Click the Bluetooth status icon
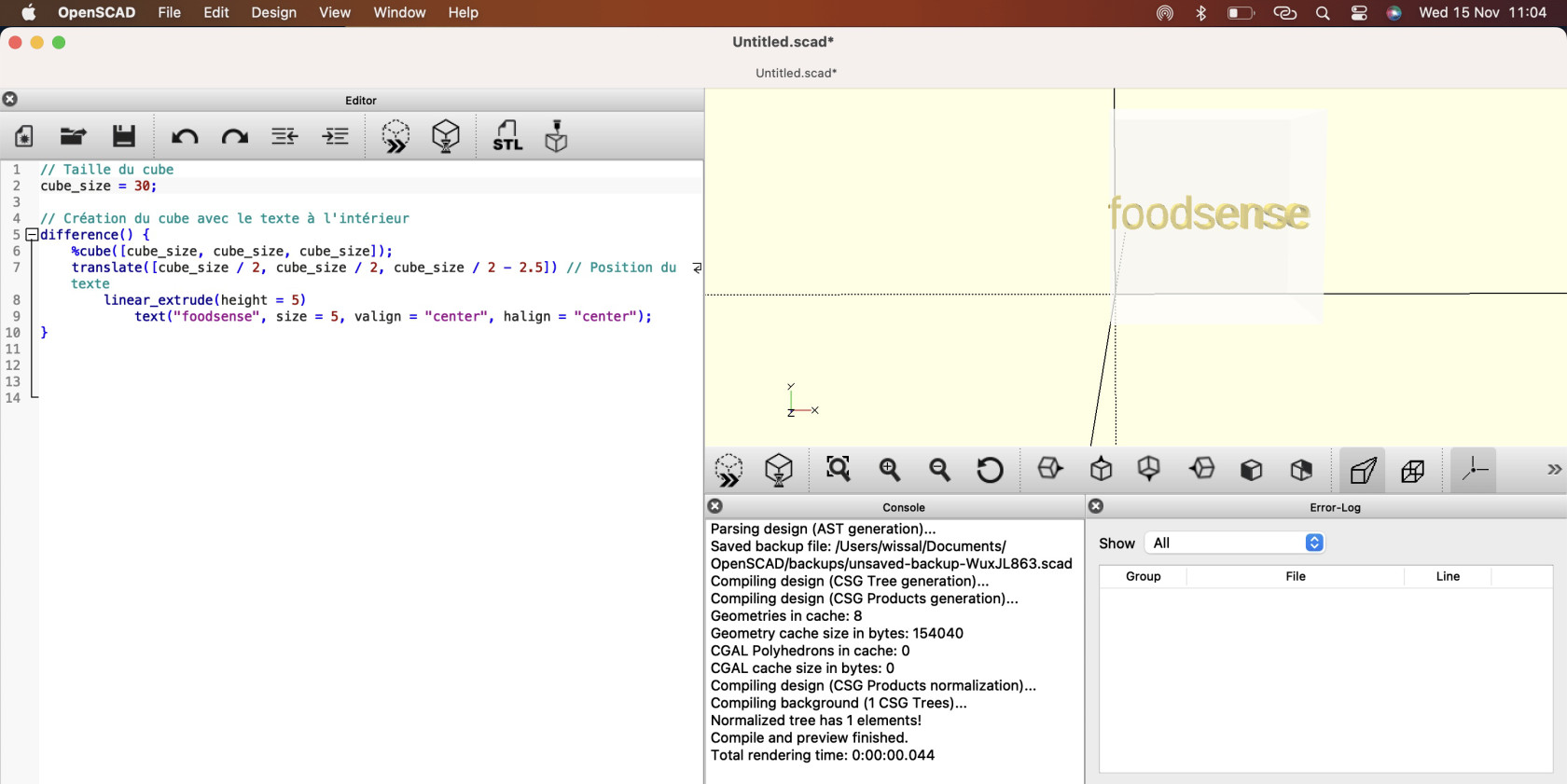This screenshot has height=784, width=1567. 1201,13
